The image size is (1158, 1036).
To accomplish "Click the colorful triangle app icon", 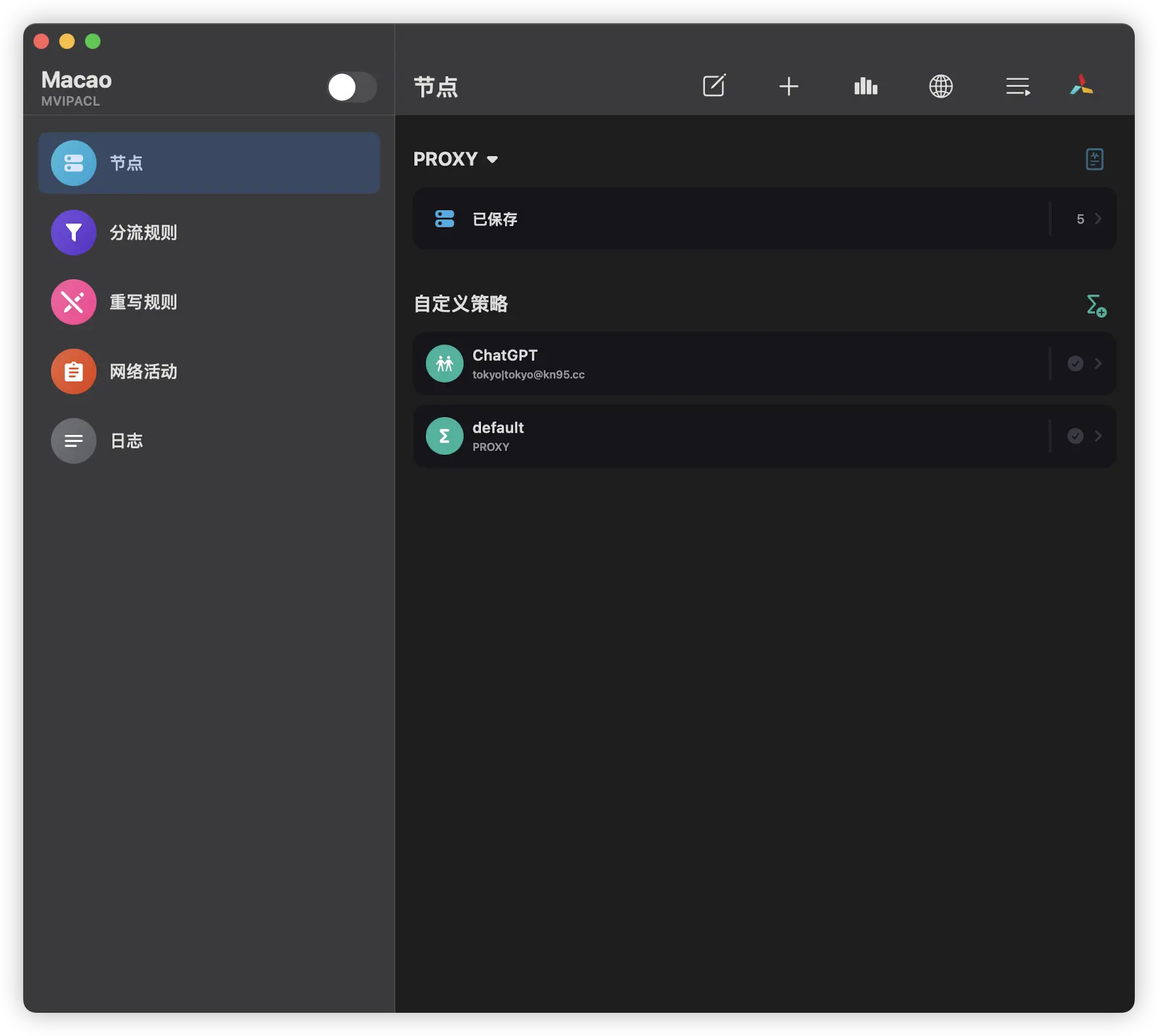I will coord(1082,86).
